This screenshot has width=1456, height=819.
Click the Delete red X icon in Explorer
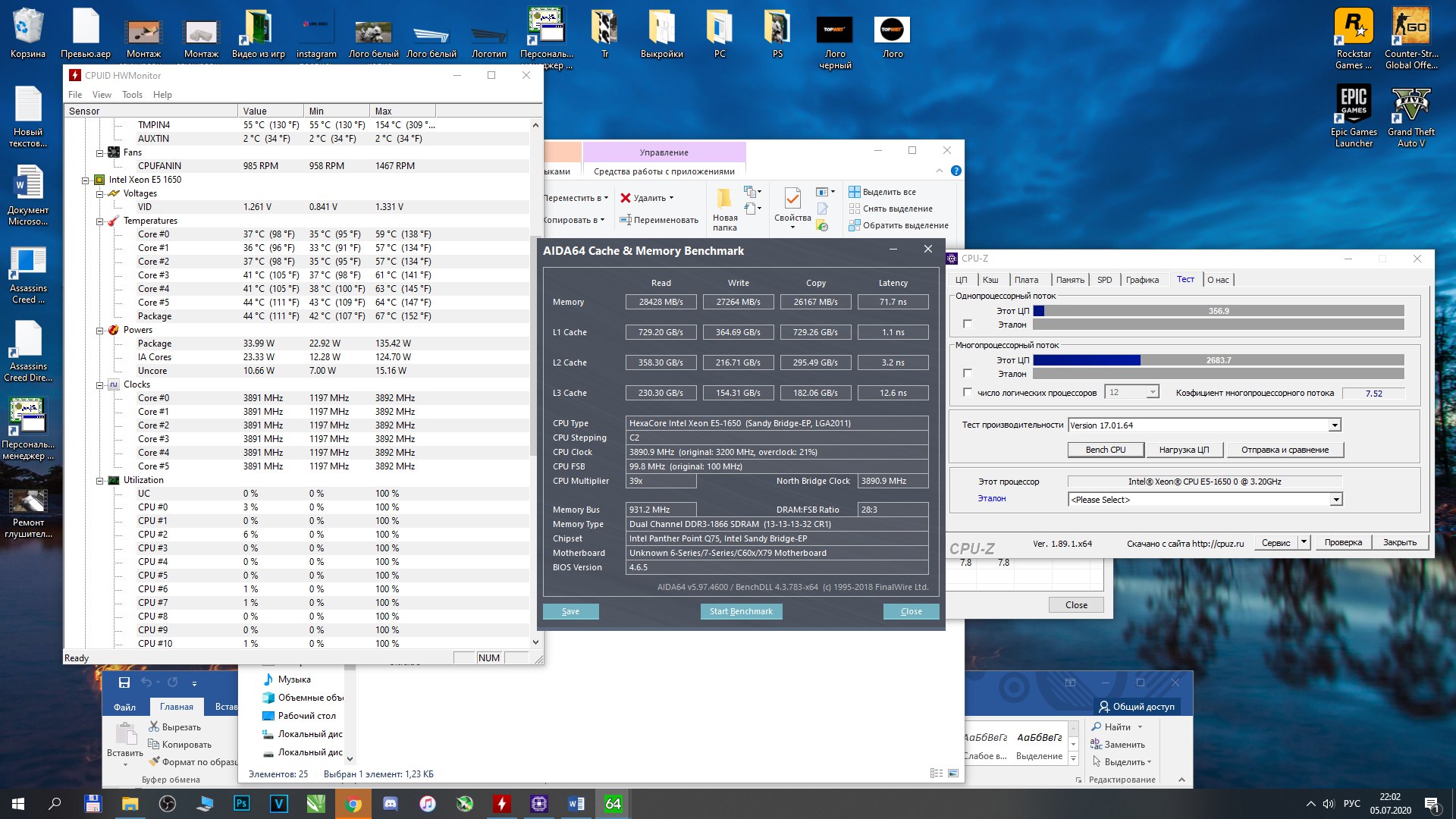pos(626,198)
